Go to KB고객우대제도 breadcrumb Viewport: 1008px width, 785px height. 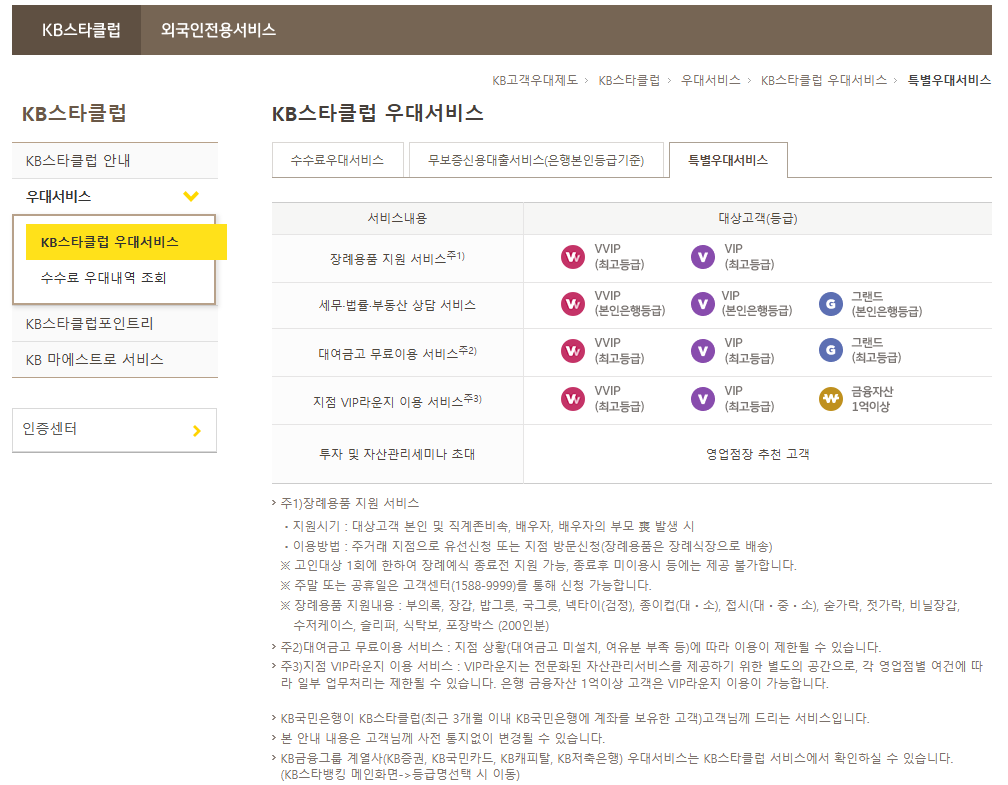pos(535,80)
